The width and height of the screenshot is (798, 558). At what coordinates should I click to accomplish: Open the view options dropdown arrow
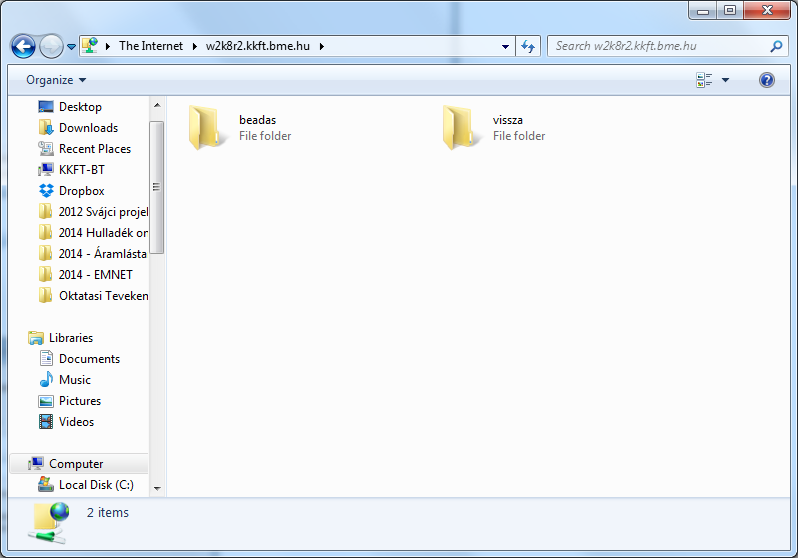(726, 80)
